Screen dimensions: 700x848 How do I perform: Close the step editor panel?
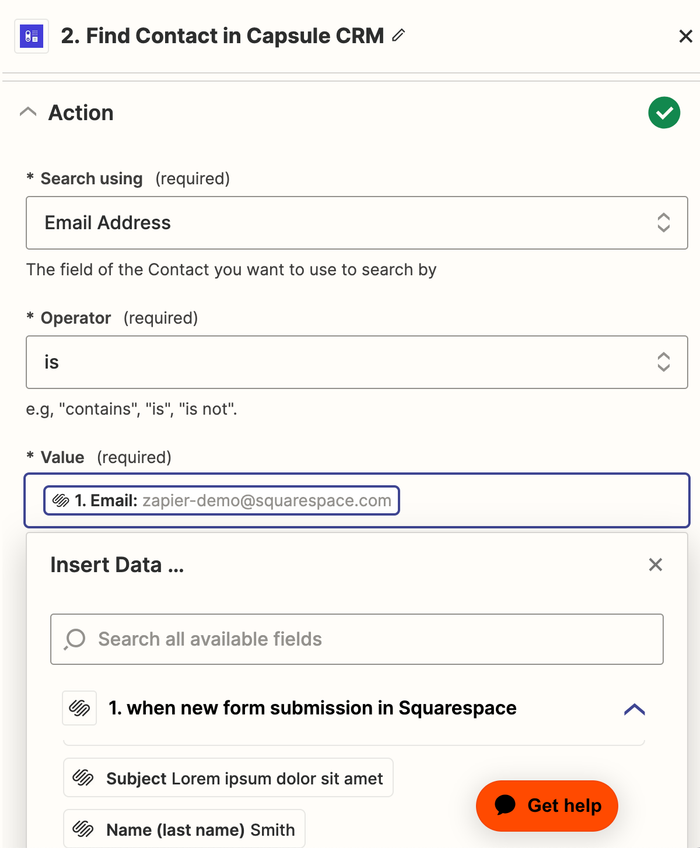click(x=685, y=36)
